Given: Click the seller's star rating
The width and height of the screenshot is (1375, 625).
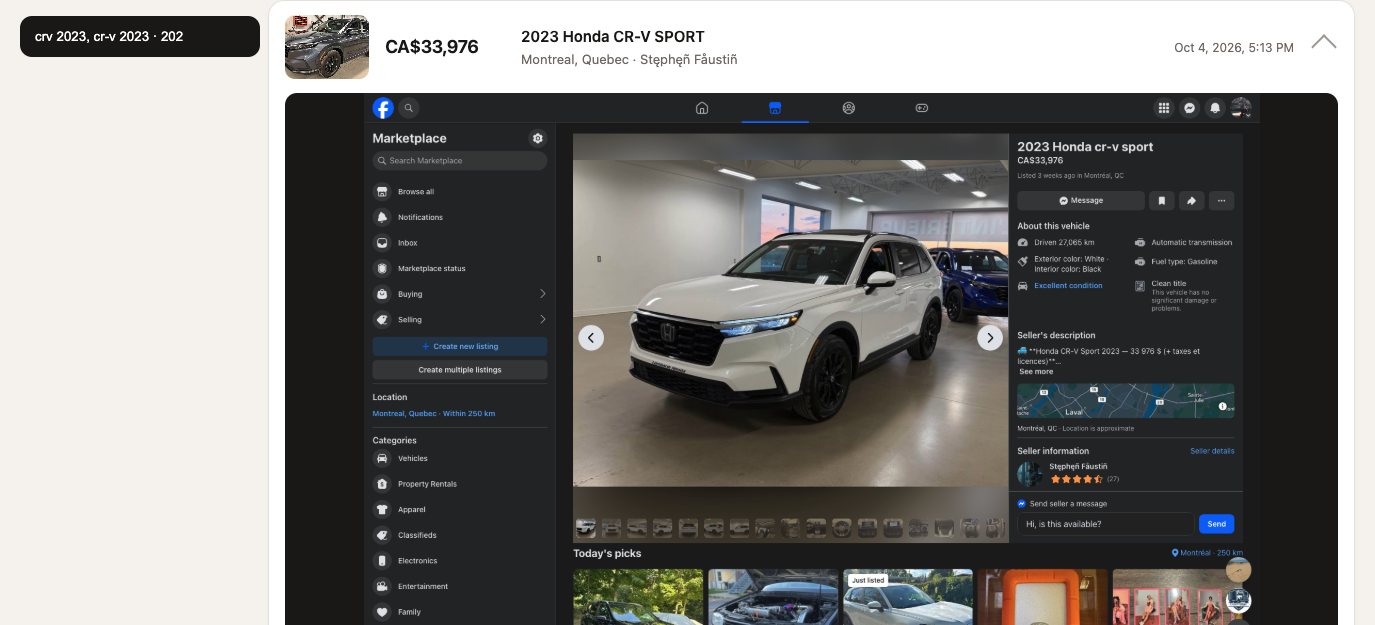Looking at the screenshot, I should (1076, 480).
